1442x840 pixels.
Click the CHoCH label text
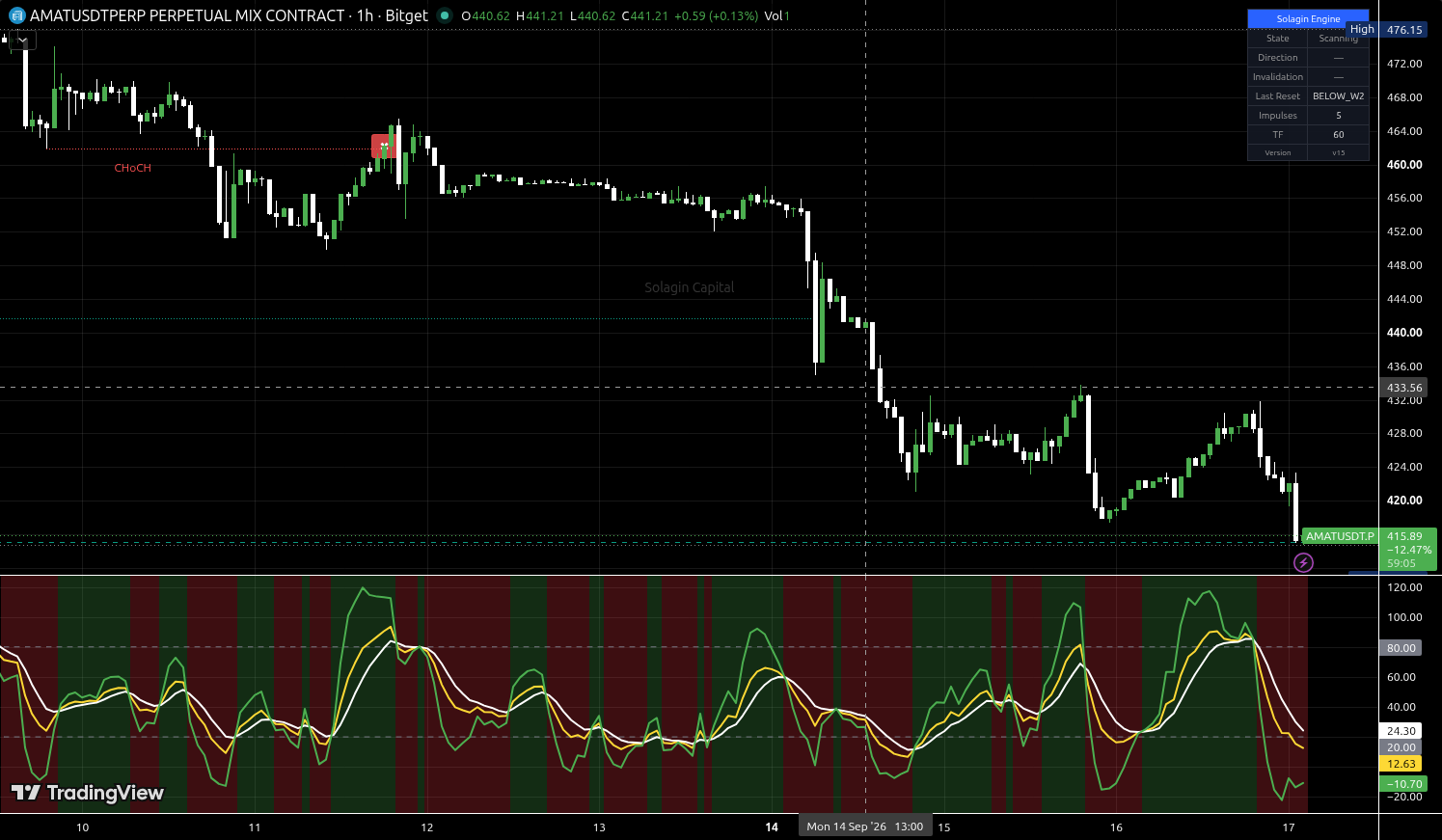coord(132,168)
